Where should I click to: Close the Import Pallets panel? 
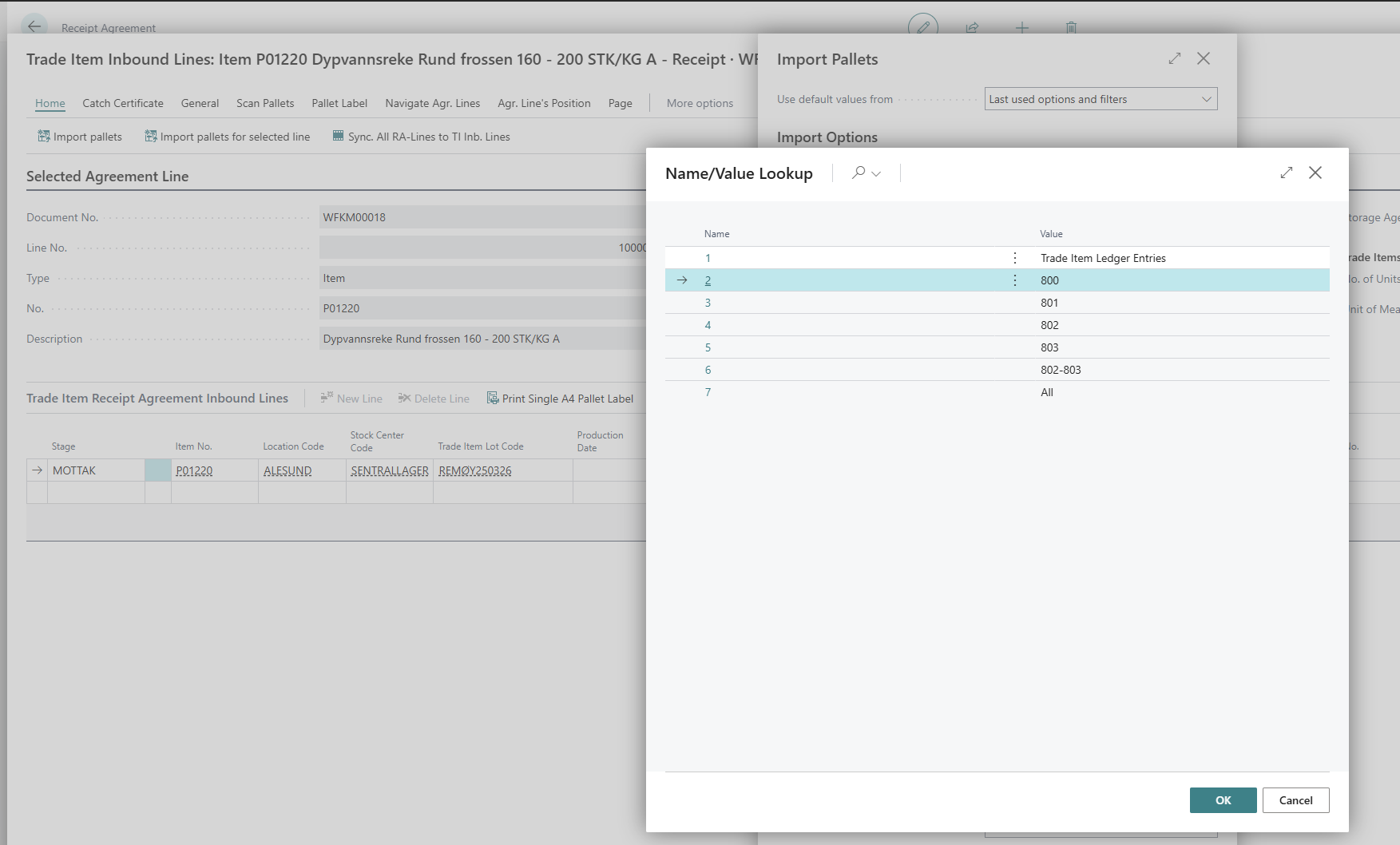(1204, 58)
